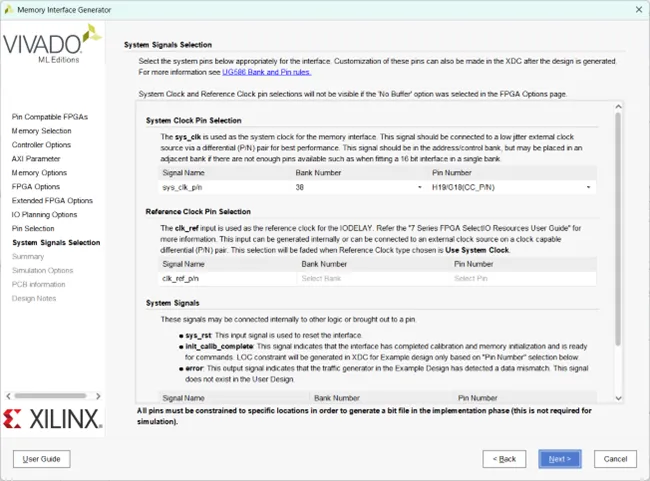Click the vertical scrollbar thumb in content panel
650x481 pixels.
[x=618, y=229]
